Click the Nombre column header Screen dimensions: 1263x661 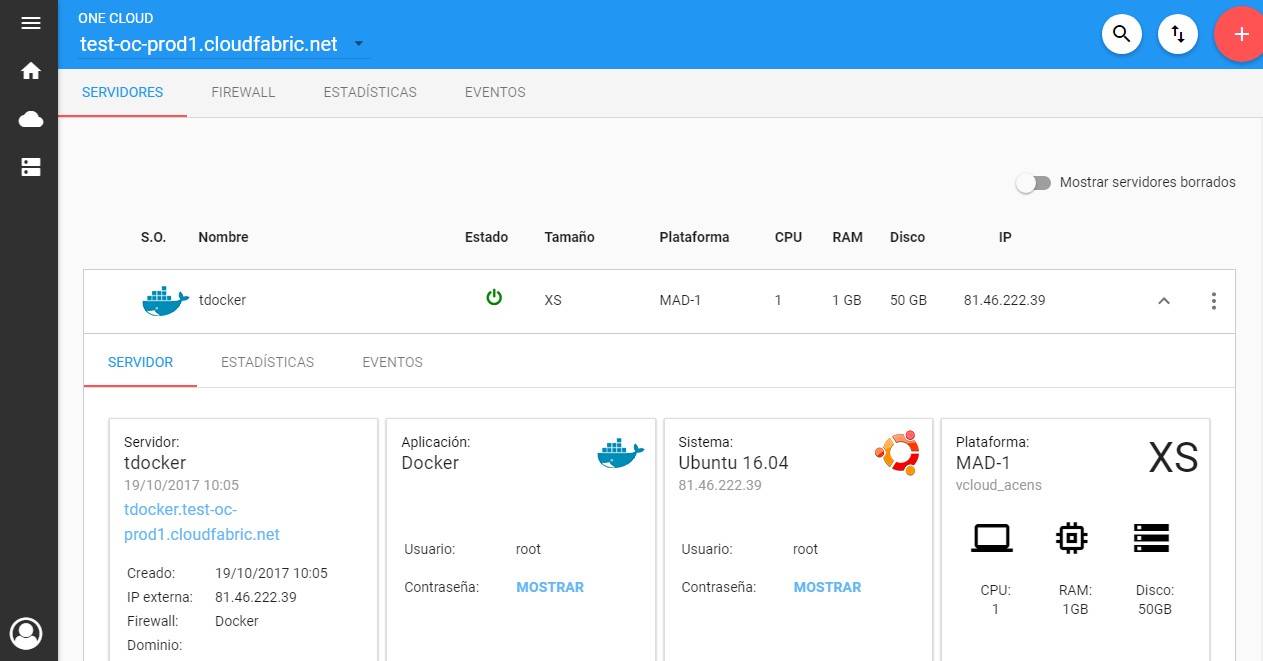(x=223, y=237)
